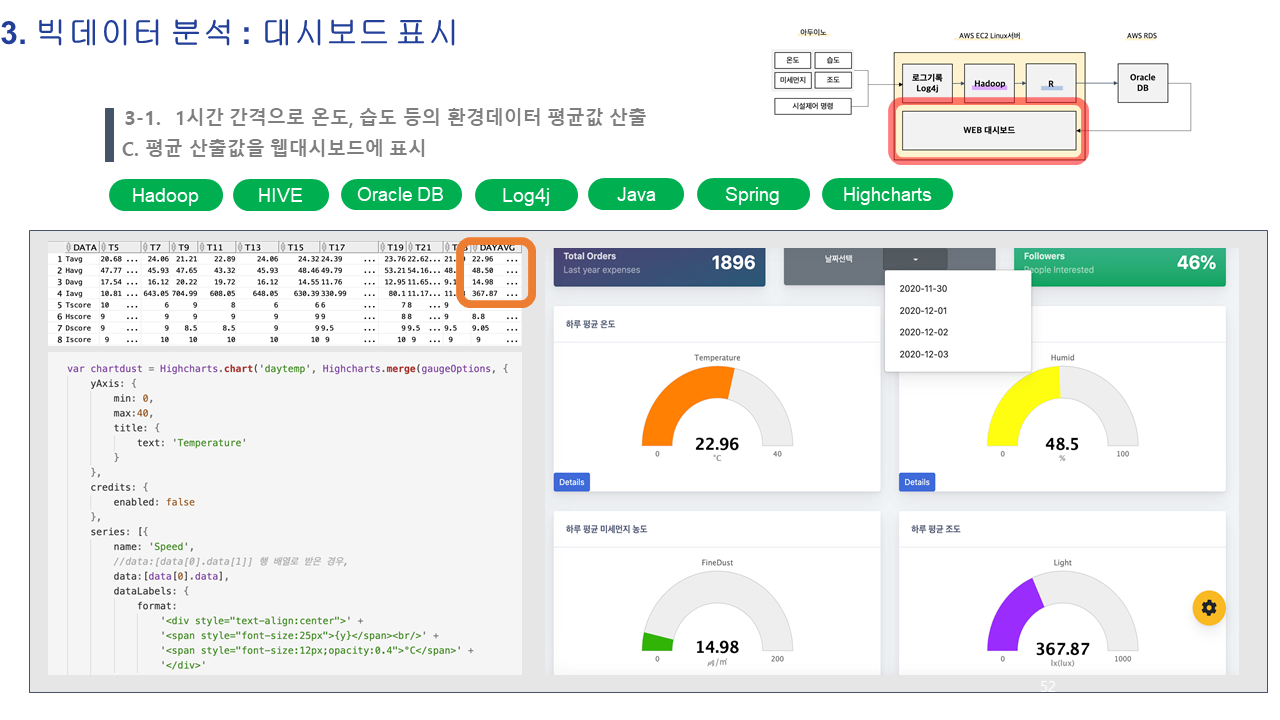The width and height of the screenshot is (1280, 720).
Task: Click the Oracle DB green tag
Action: (400, 195)
